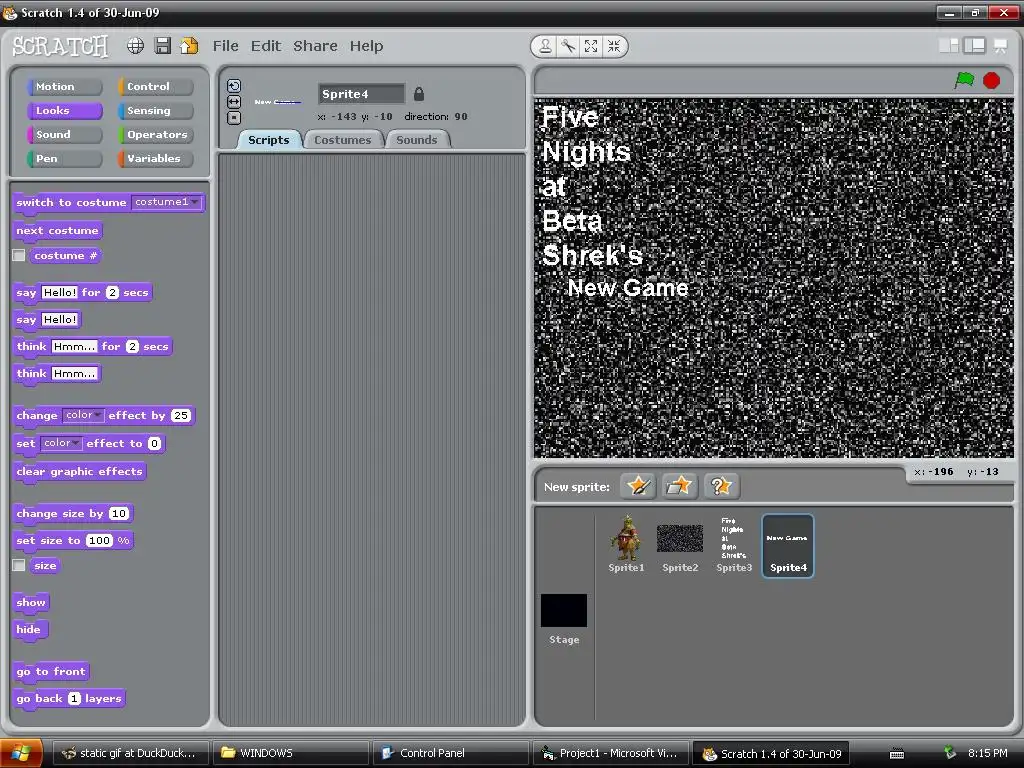This screenshot has width=1024, height=768.
Task: Switch to the Sounds tab
Action: 417,140
